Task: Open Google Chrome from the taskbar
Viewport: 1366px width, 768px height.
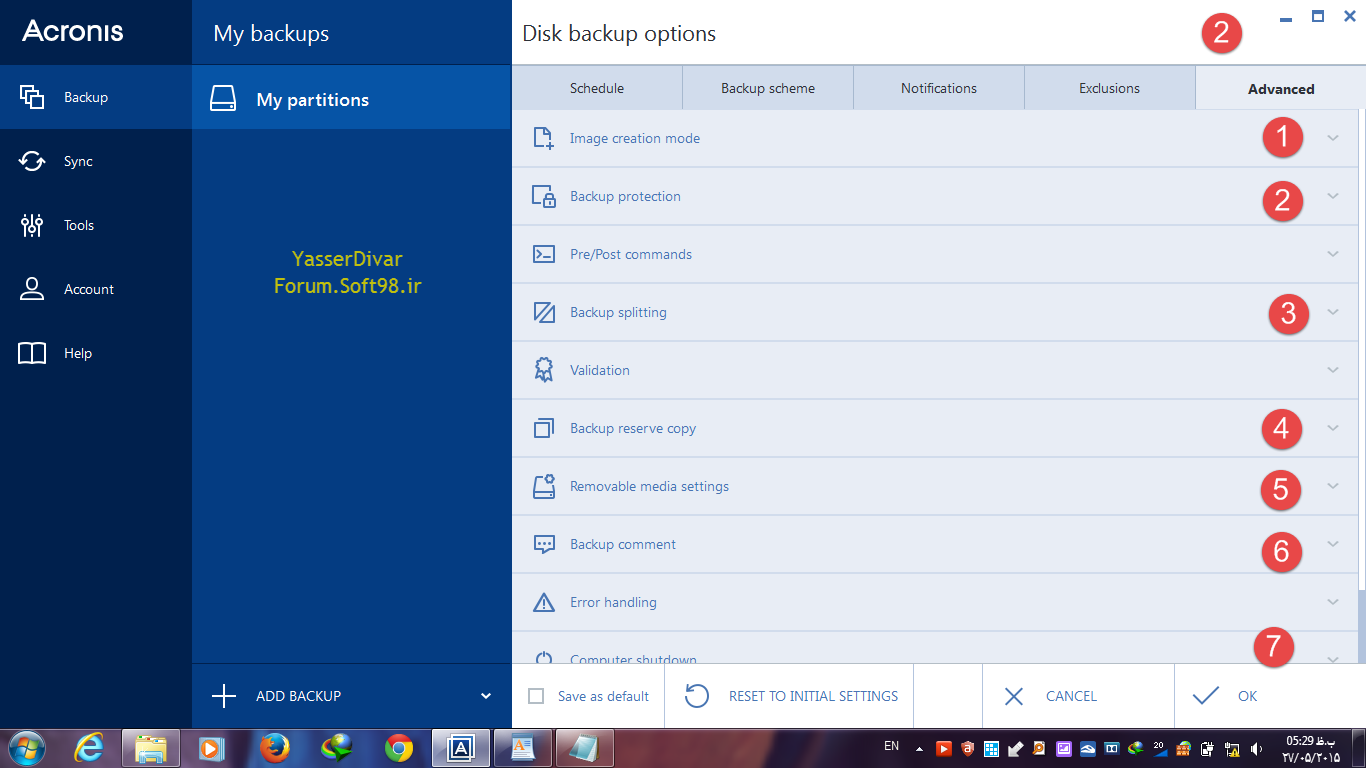Action: pyautogui.click(x=399, y=748)
